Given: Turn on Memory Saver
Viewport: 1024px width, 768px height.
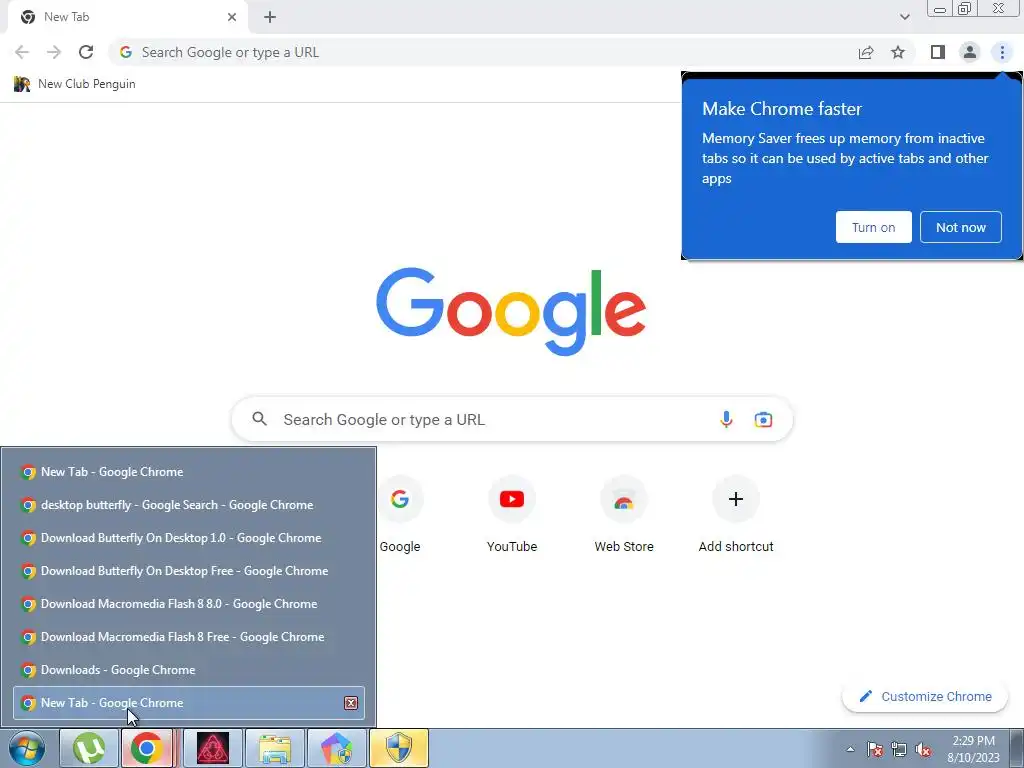Looking at the screenshot, I should [873, 227].
